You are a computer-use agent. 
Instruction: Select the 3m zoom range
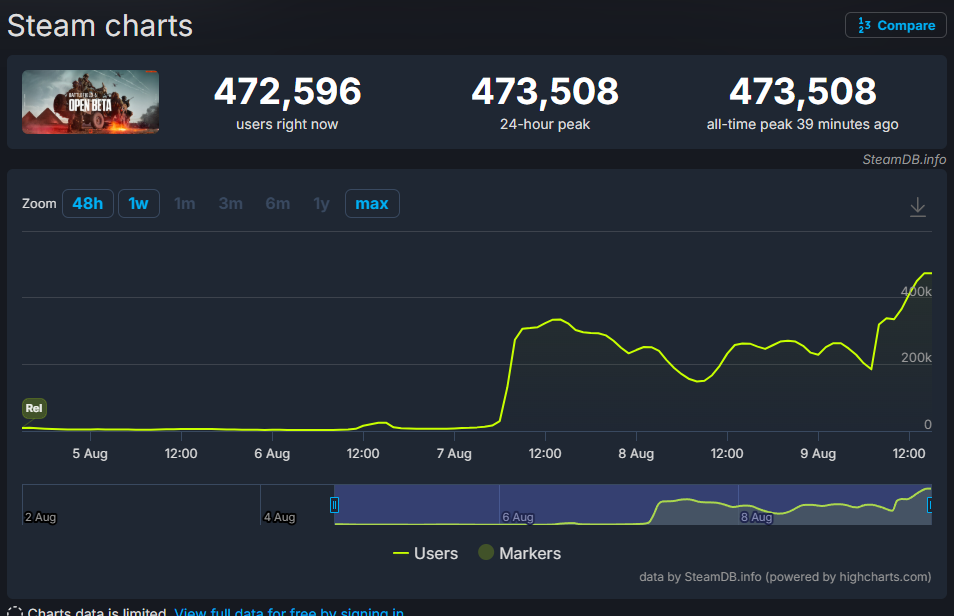(231, 203)
